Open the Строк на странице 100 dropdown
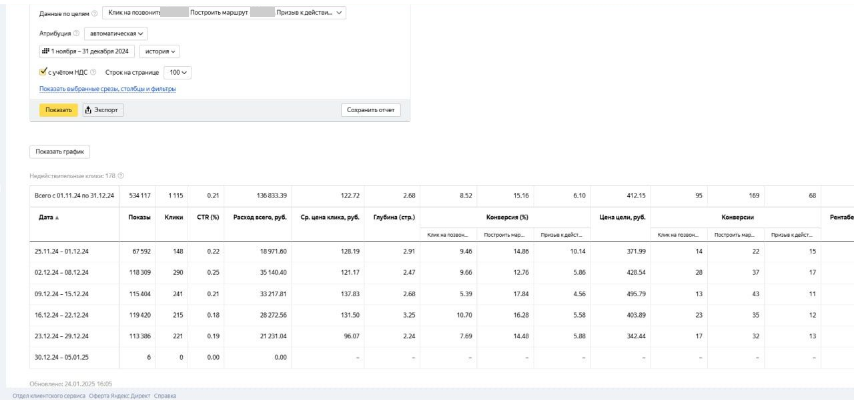Viewport: 854px width, 400px height. point(178,72)
